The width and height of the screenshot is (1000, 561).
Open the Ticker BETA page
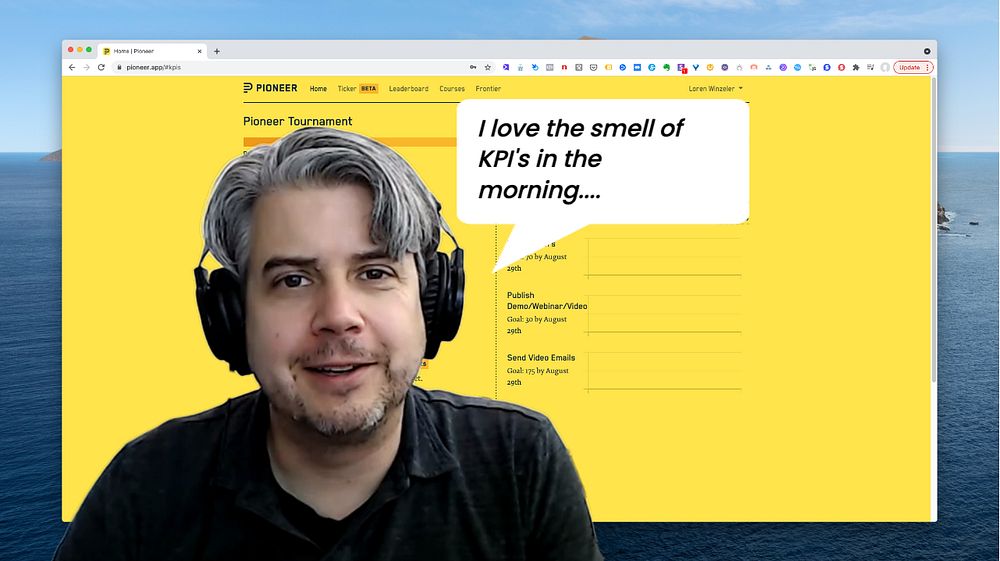358,89
